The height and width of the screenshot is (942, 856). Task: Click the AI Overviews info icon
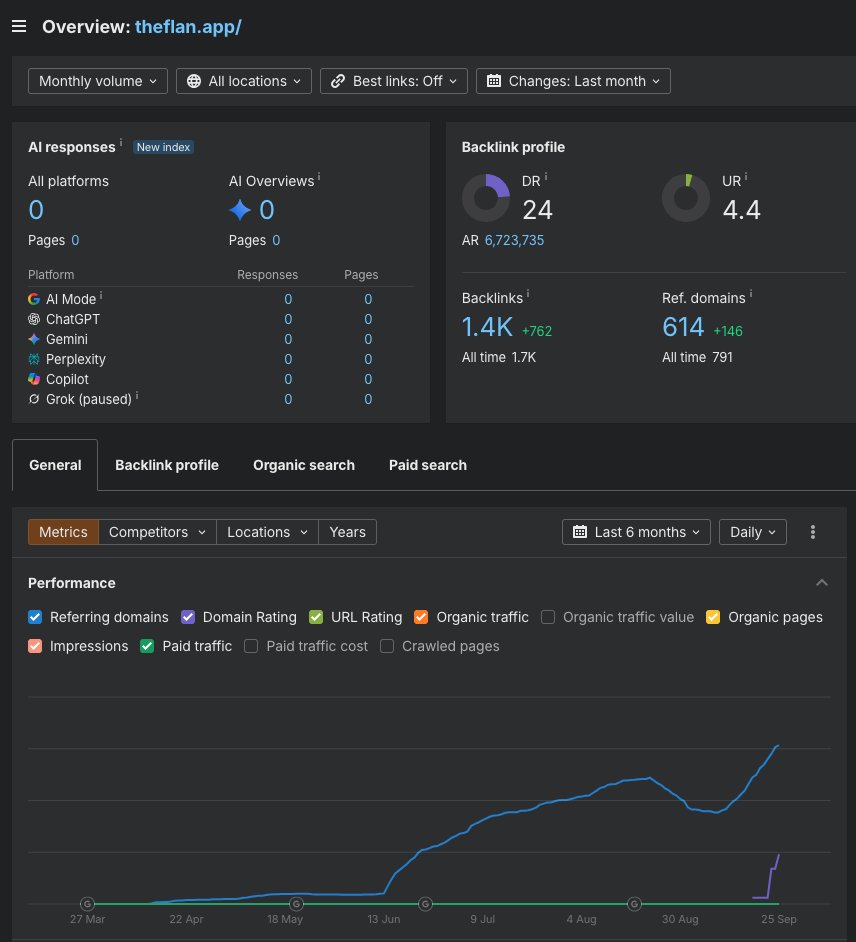tap(319, 176)
